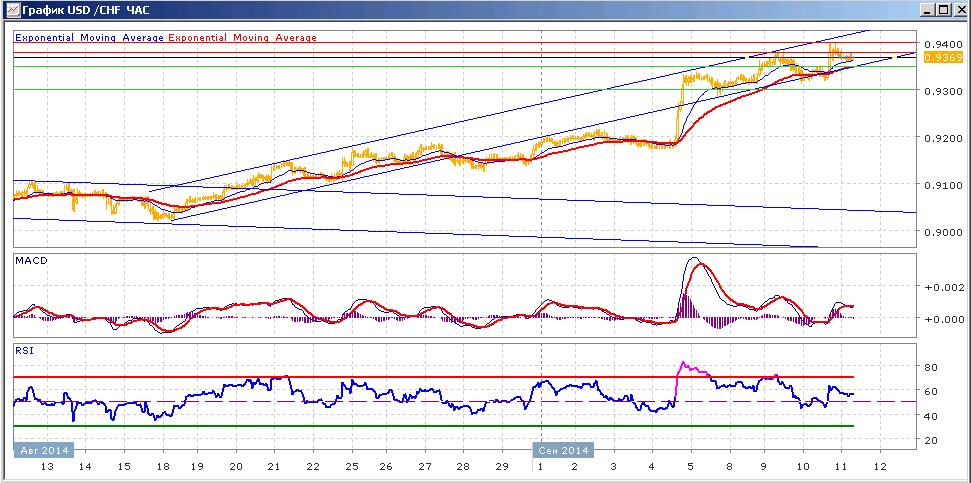The height and width of the screenshot is (483, 971).
Task: Click date 21 on the time axis
Action: point(274,466)
